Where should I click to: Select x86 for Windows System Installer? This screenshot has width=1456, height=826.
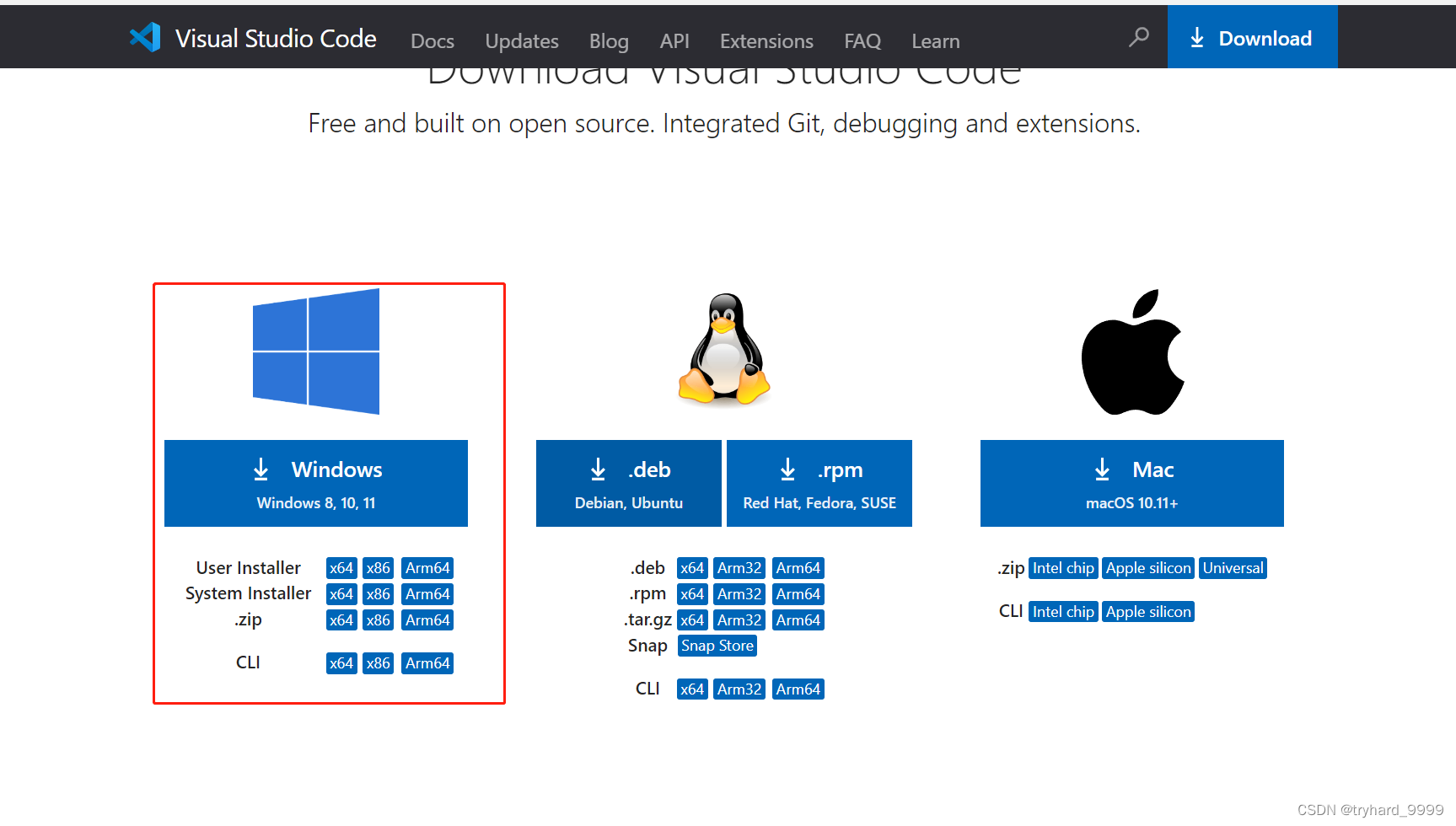379,594
